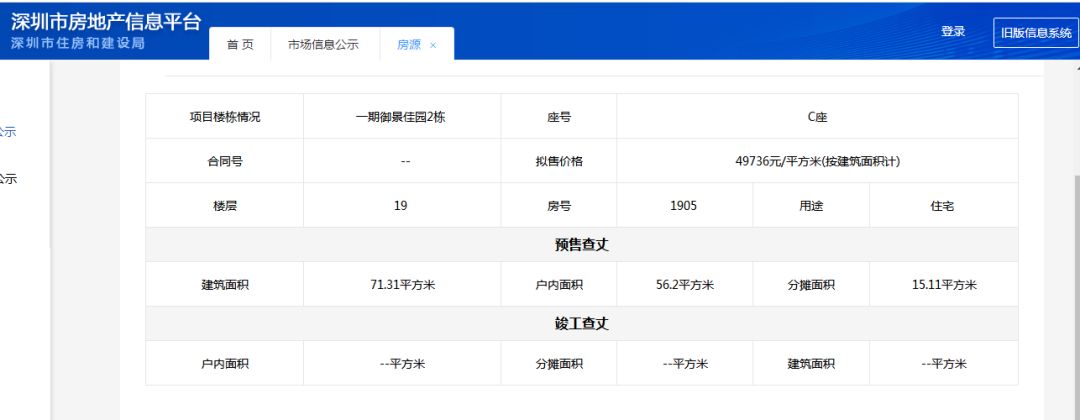The image size is (1080, 420).
Task: Click 建筑面积 label under 竣工查丈
Action: [811, 364]
